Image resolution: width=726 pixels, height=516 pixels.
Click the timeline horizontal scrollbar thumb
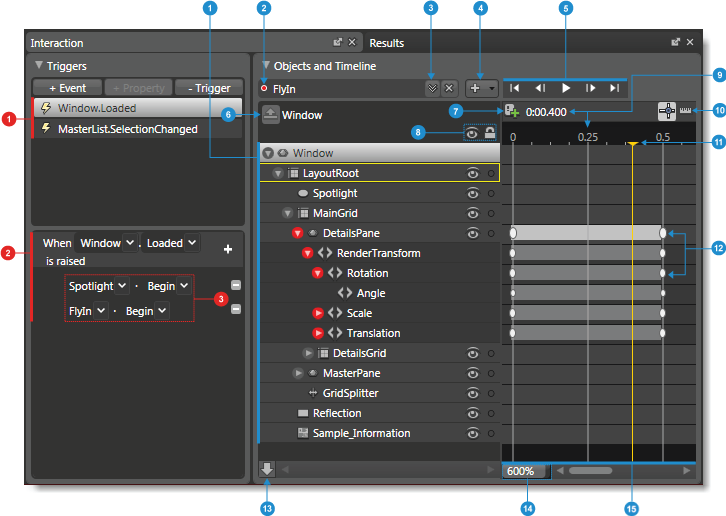tap(590, 471)
